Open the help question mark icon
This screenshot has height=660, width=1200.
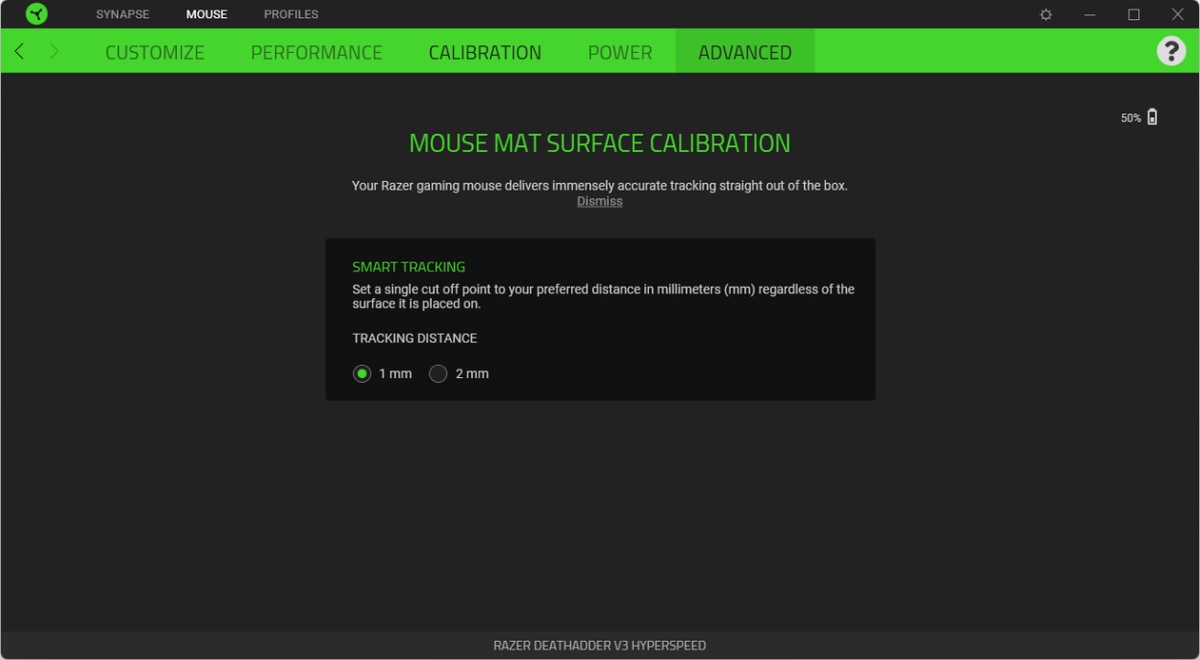pyautogui.click(x=1171, y=51)
